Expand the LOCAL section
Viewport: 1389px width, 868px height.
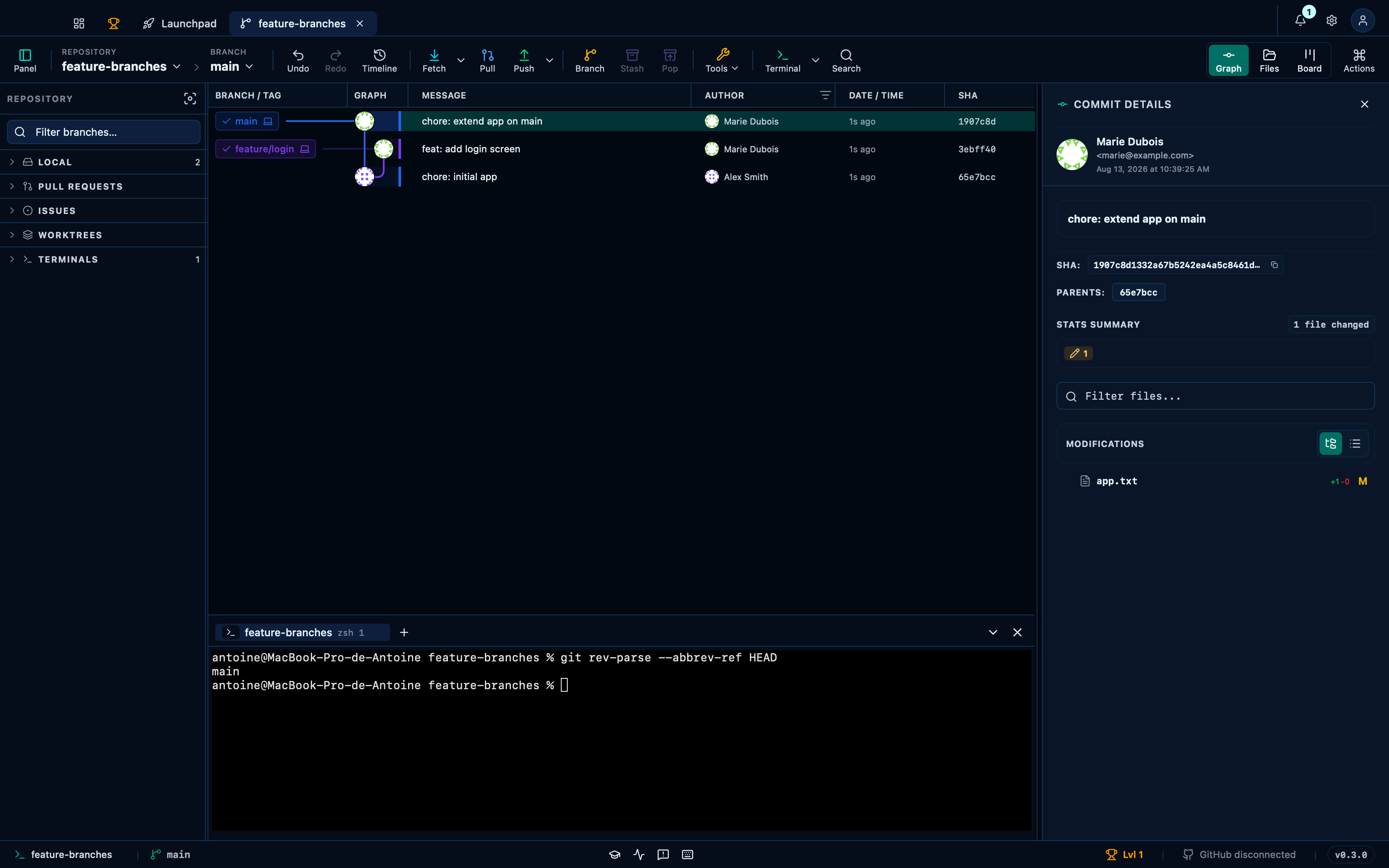tap(104, 162)
